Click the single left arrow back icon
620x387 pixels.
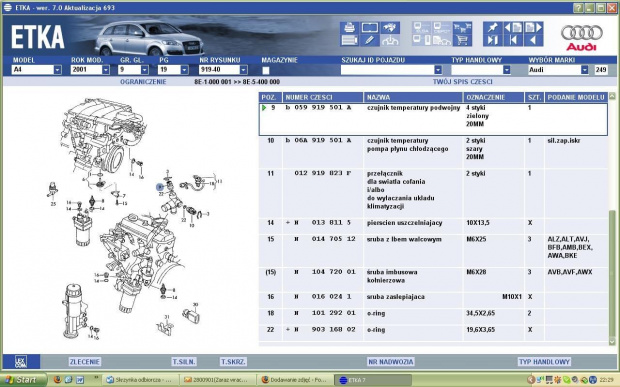(x=533, y=40)
